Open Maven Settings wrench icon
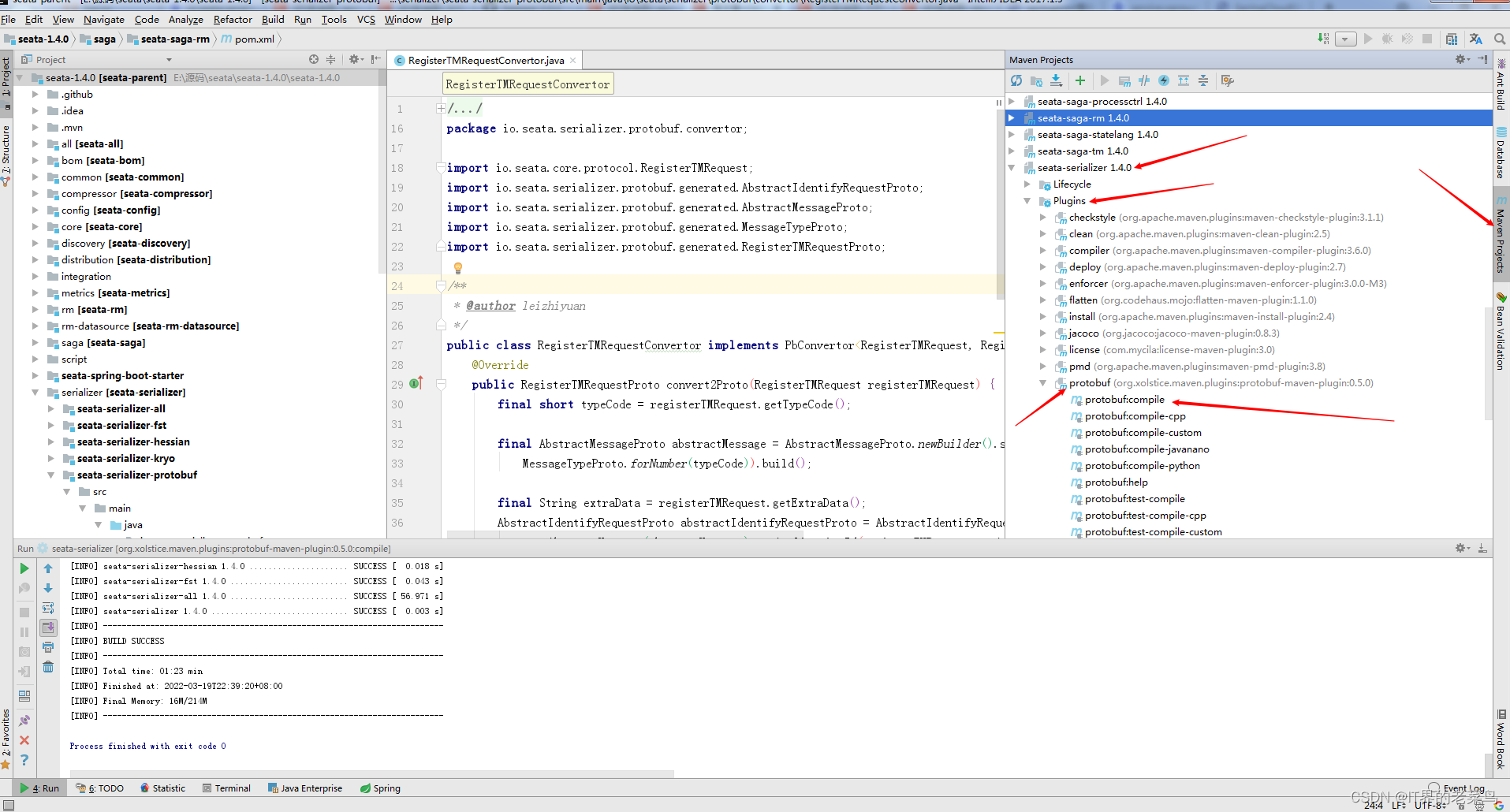Image resolution: width=1510 pixels, height=812 pixels. point(1226,80)
